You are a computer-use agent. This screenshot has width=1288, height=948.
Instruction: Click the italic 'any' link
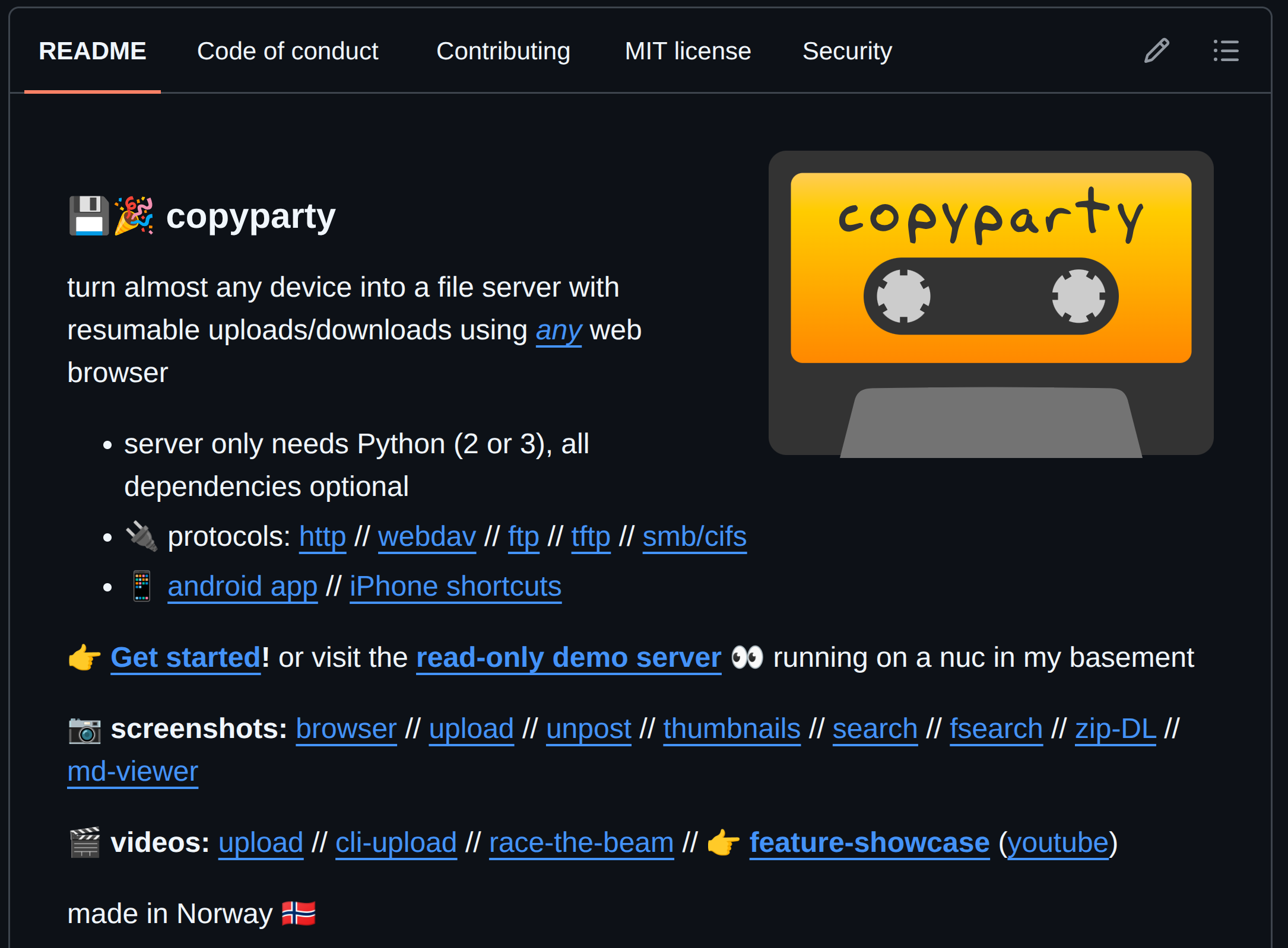point(558,330)
